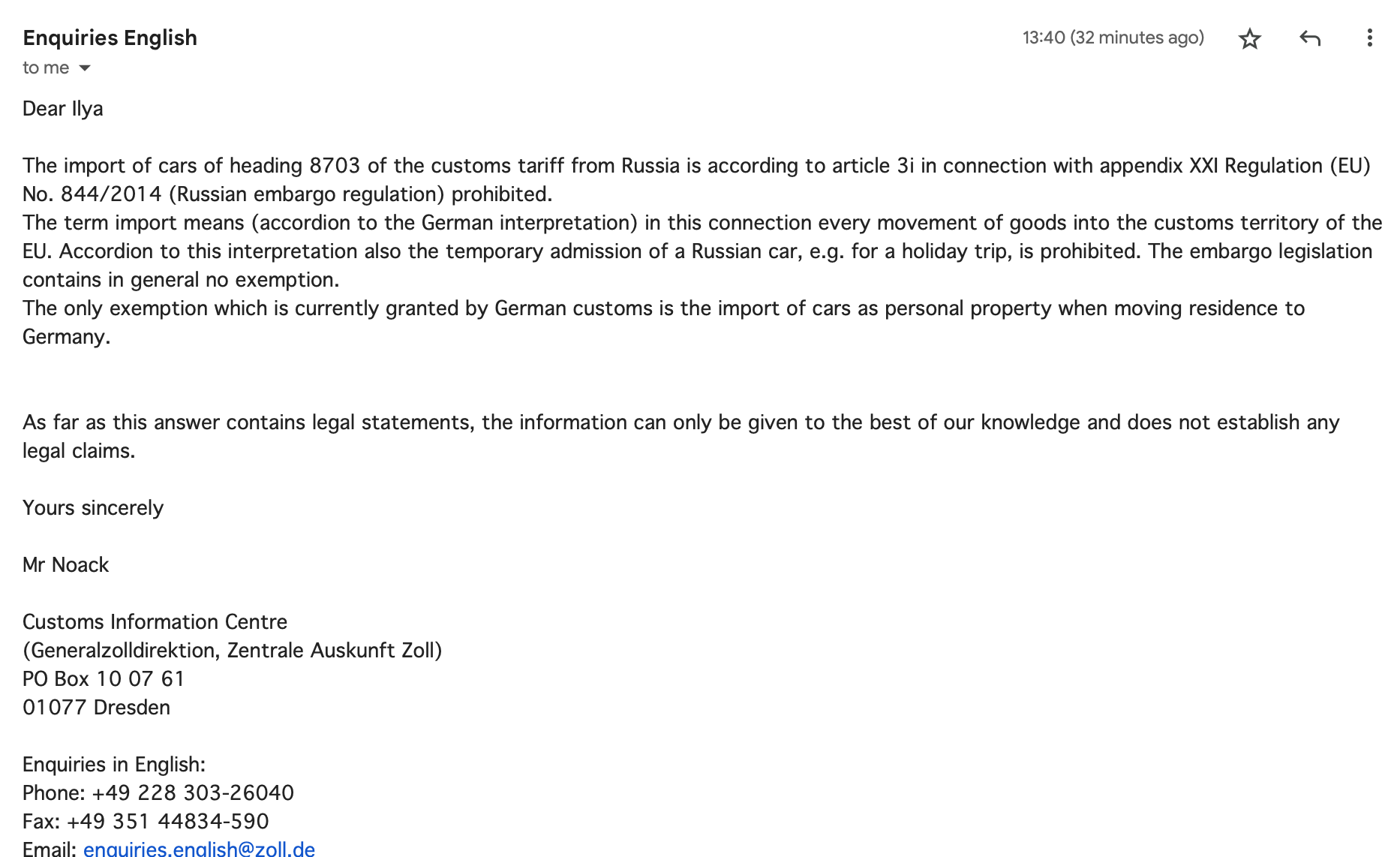Click the timestamp "13:40 (32 minutes ago)"
This screenshot has width=1400, height=857.
[x=1113, y=38]
